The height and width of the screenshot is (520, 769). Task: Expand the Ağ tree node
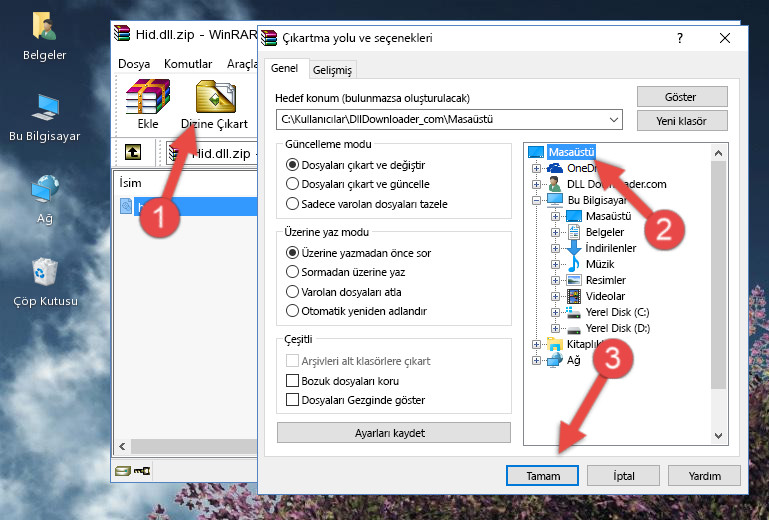coord(537,361)
